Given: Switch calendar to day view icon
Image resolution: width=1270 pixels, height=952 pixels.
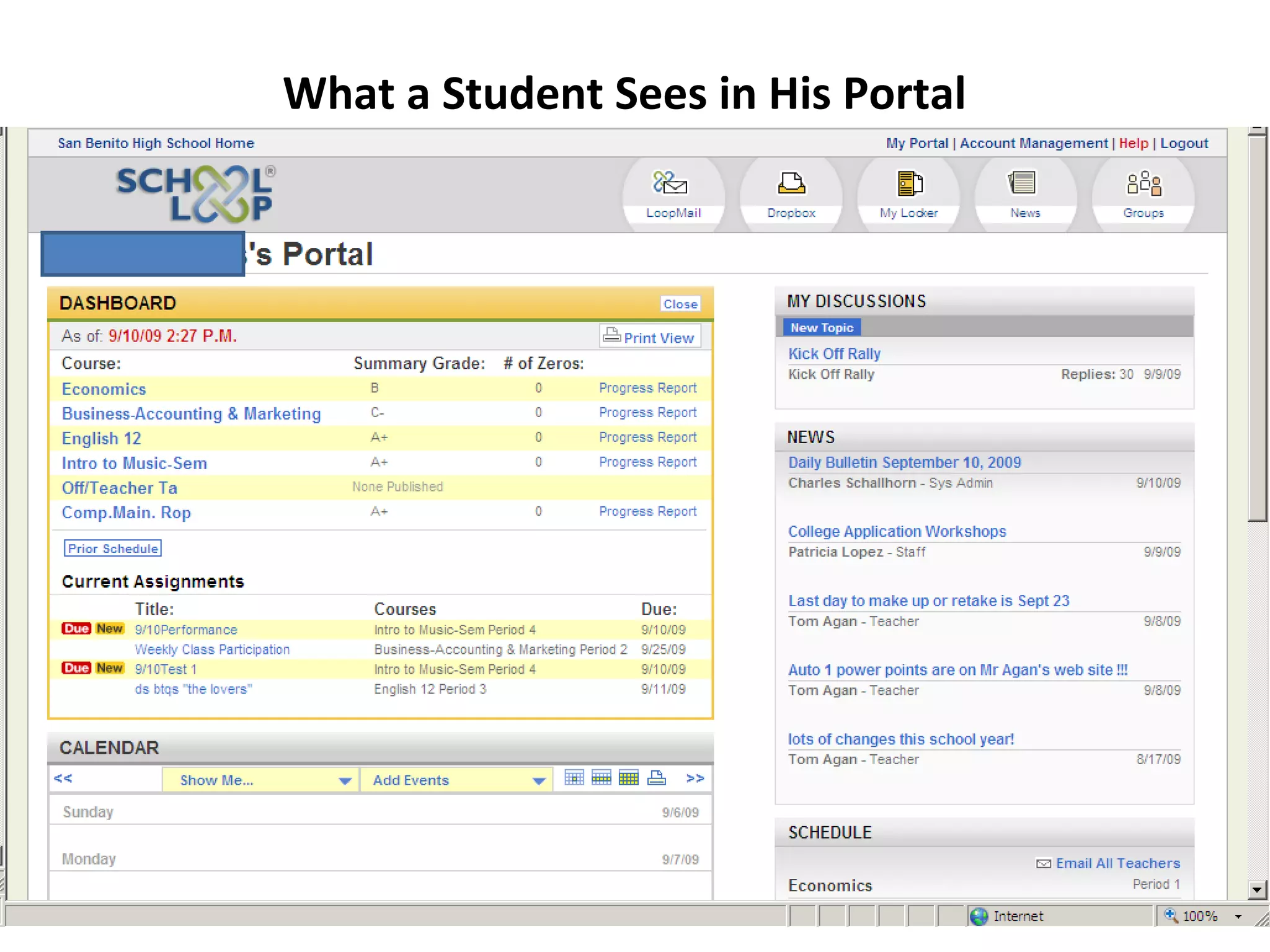Looking at the screenshot, I should click(x=574, y=778).
